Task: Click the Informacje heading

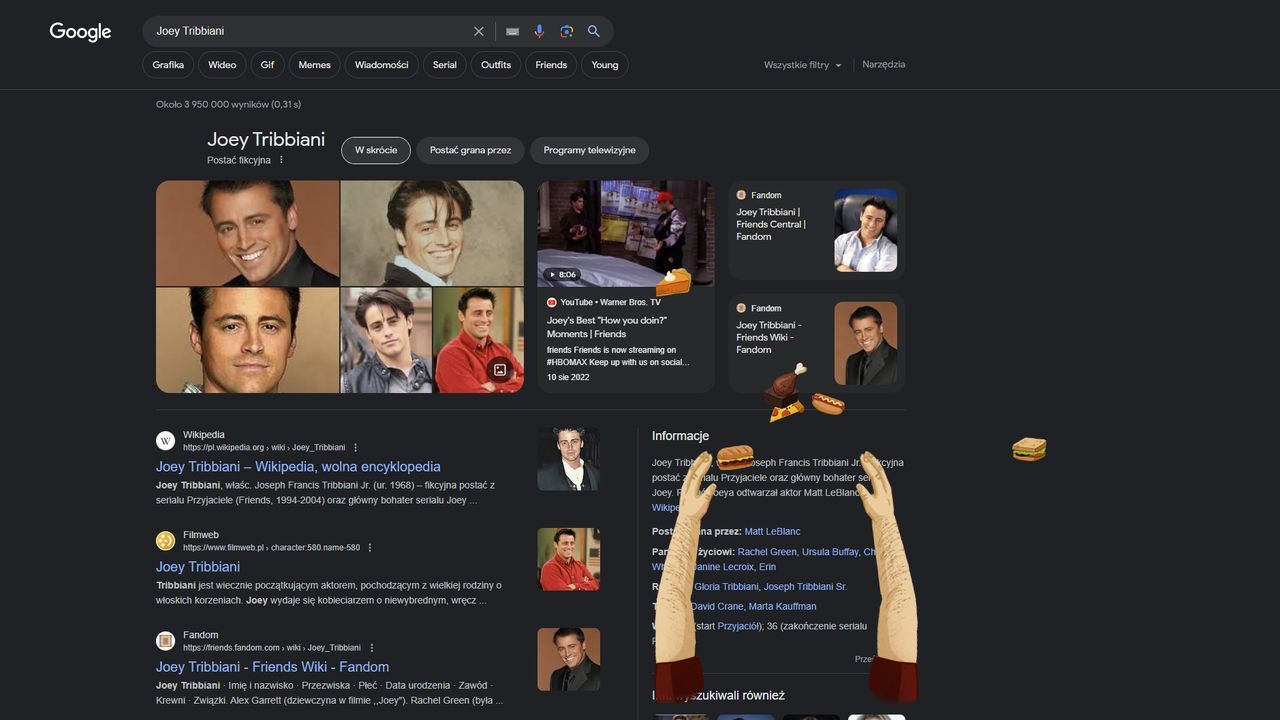Action: point(680,436)
